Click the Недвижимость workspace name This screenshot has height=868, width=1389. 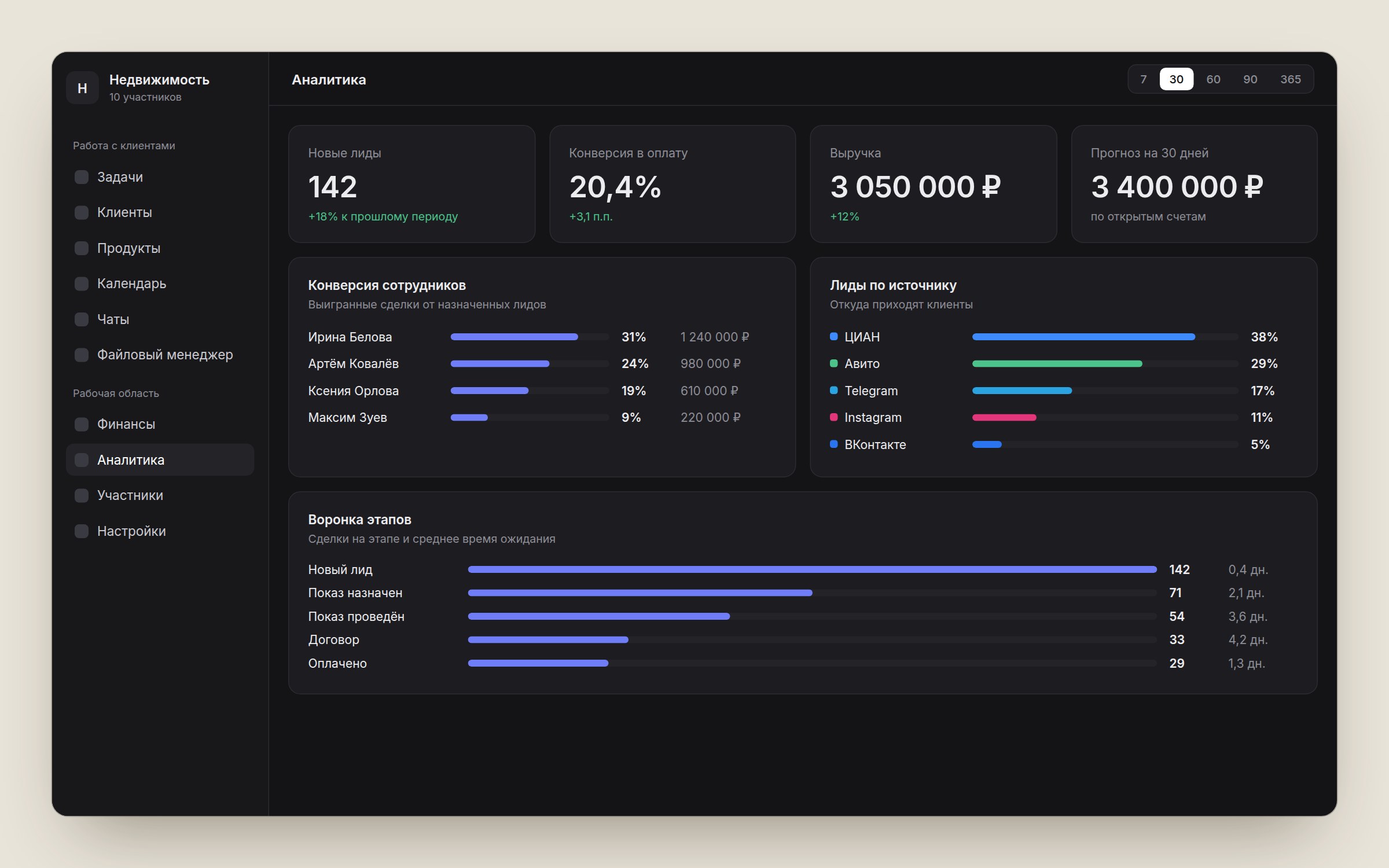(159, 80)
